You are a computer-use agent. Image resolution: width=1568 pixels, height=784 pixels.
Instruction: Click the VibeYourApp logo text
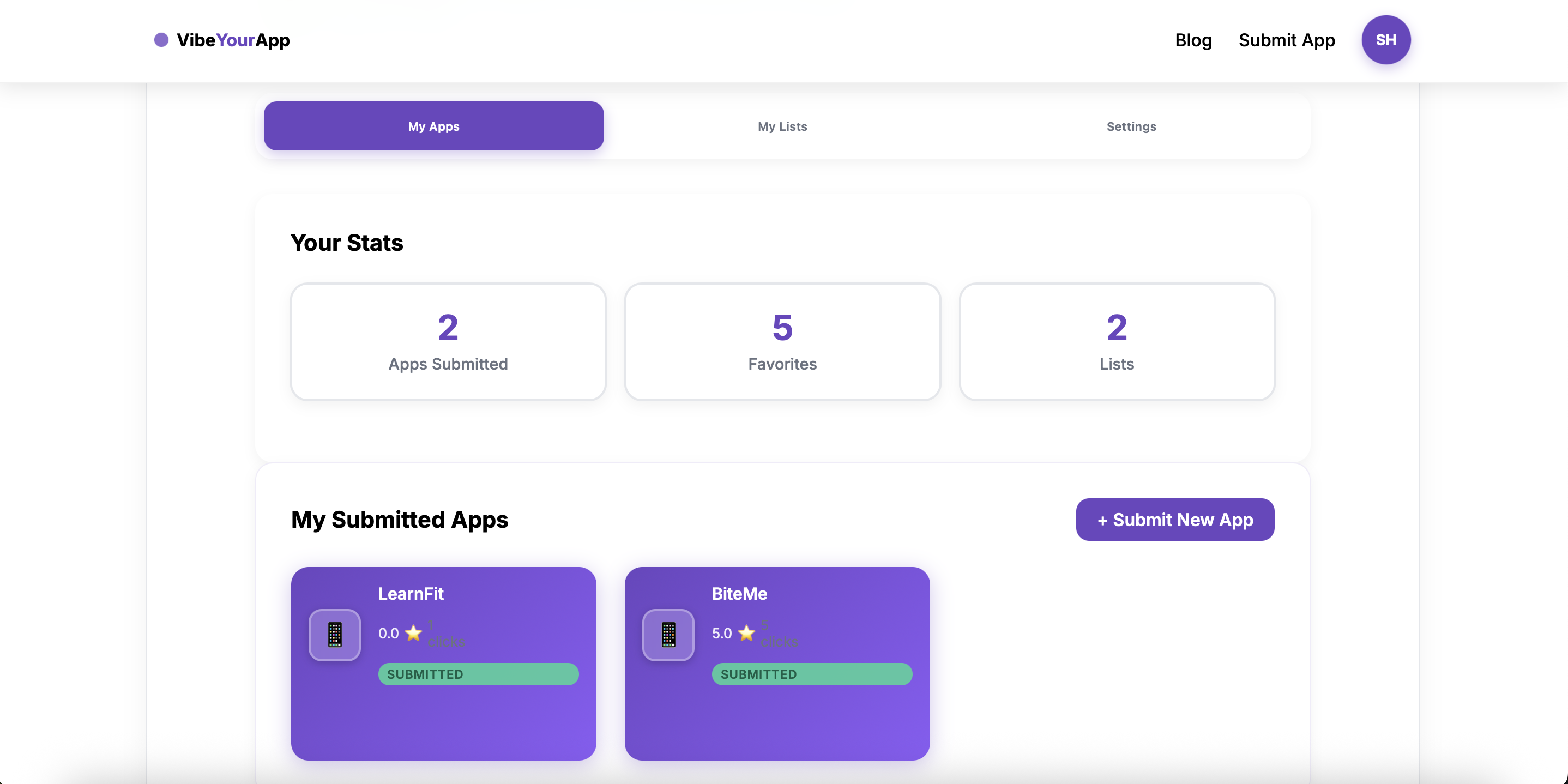(x=233, y=40)
